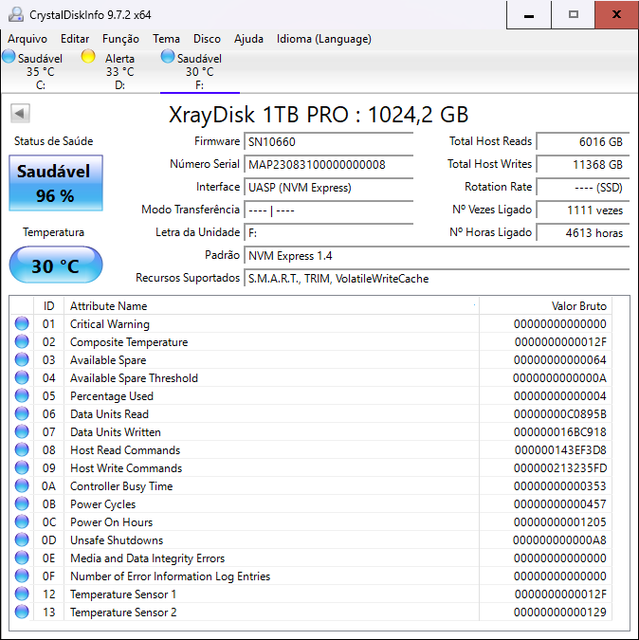Open the Arquivo menu

(27, 39)
